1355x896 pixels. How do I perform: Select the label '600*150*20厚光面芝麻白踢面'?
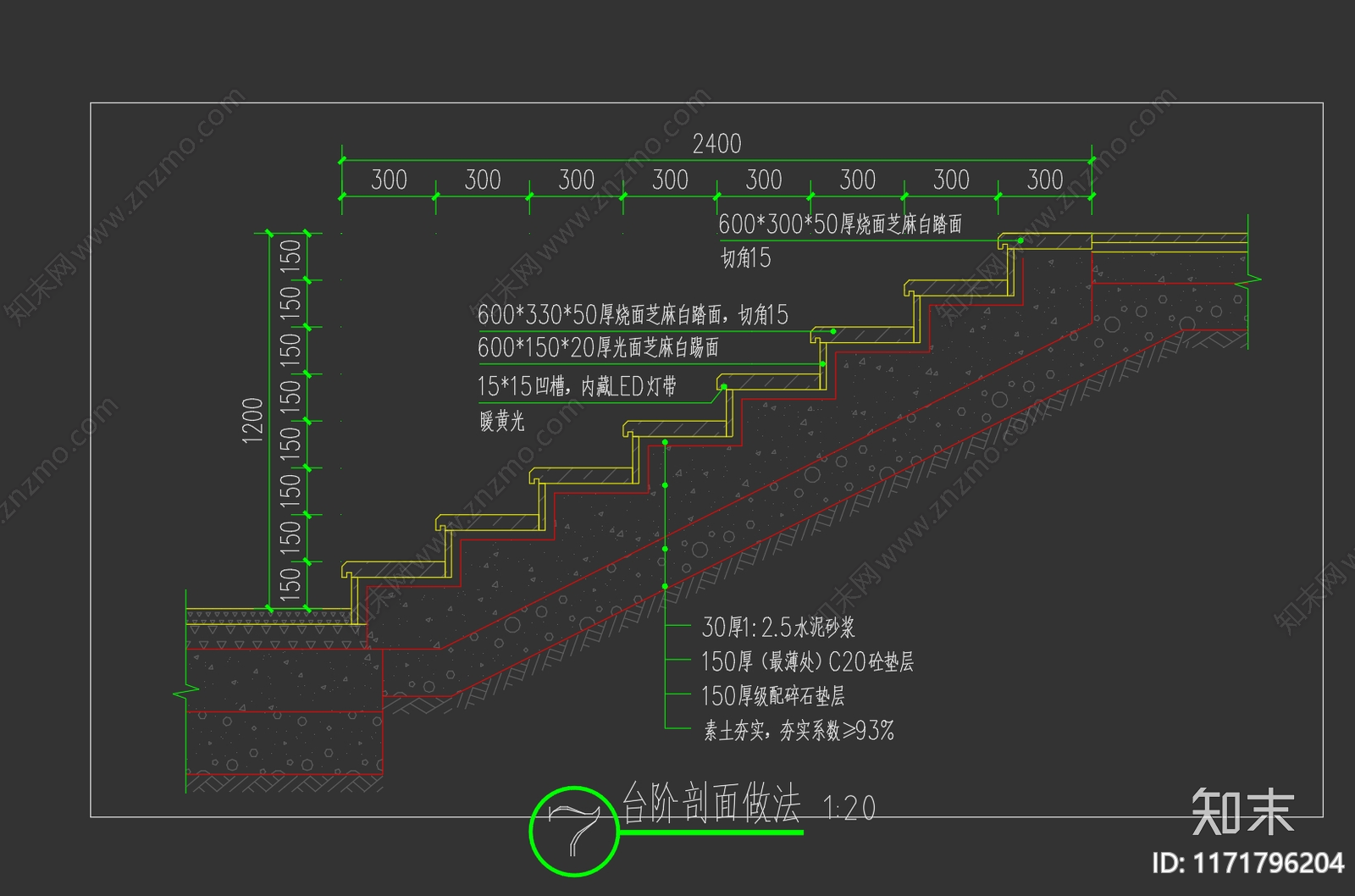(x=598, y=347)
